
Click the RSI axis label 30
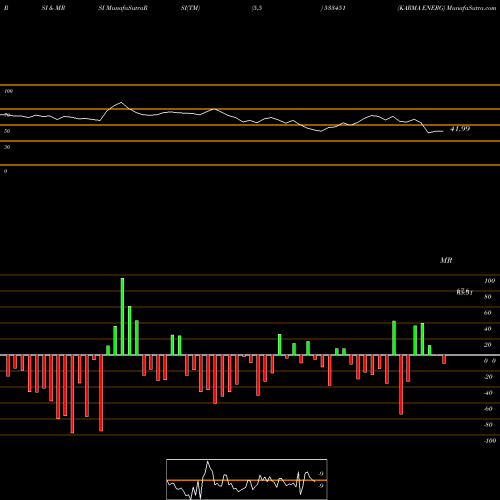[7, 147]
